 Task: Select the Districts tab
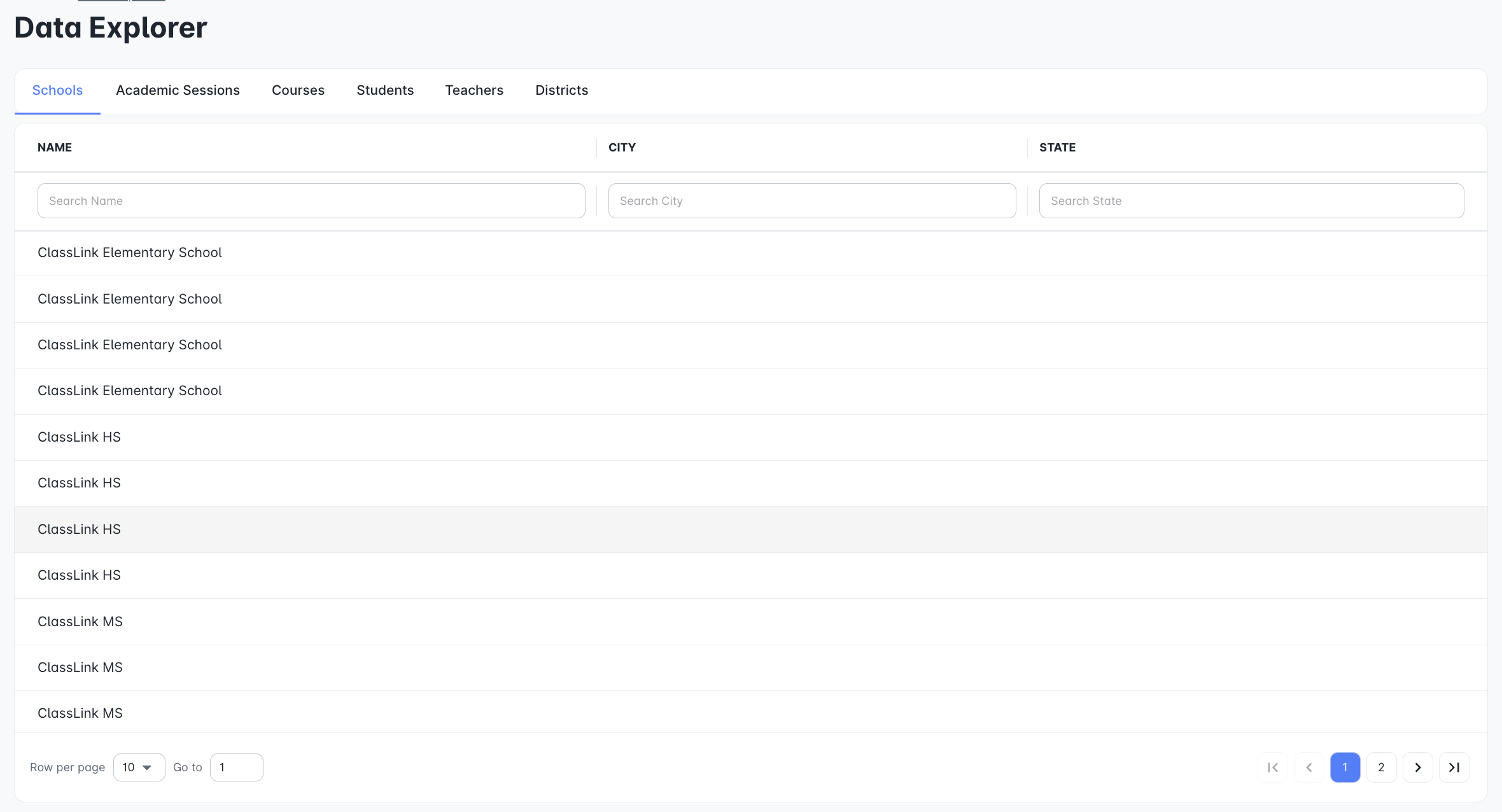pyautogui.click(x=561, y=90)
